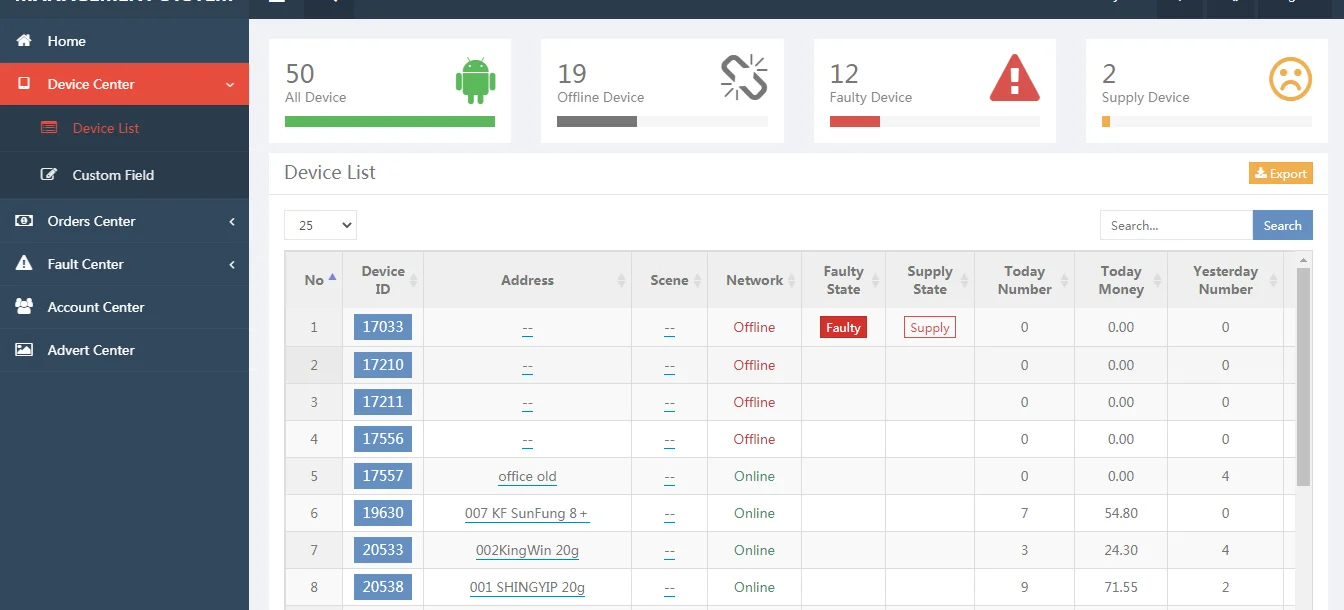This screenshot has height=610, width=1344.
Task: Focus the Search text field
Action: (1175, 225)
